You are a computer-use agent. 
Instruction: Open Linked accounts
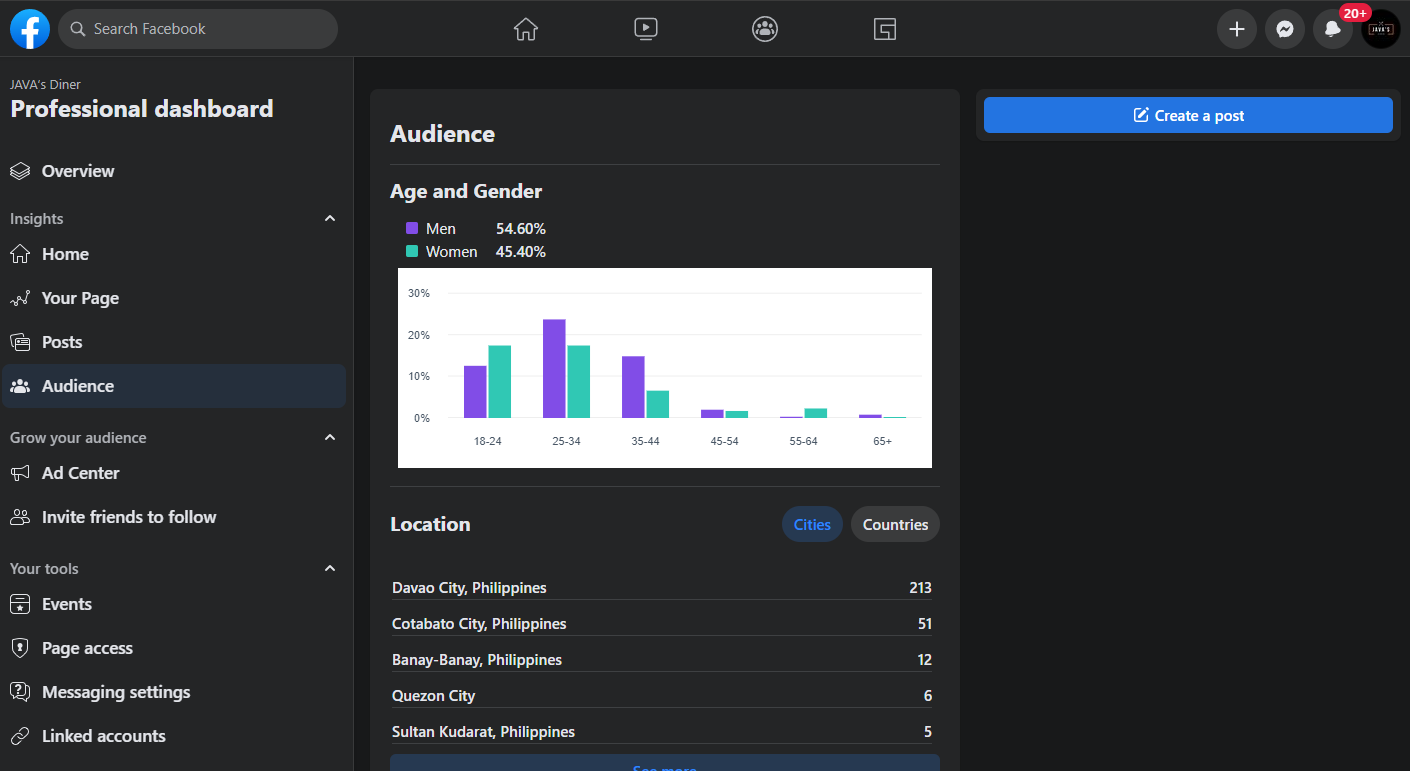pos(173,736)
